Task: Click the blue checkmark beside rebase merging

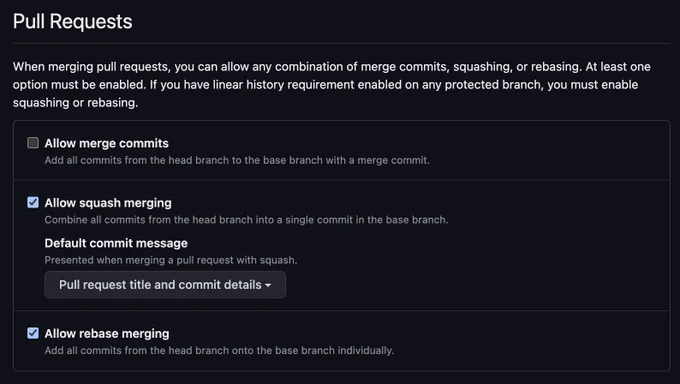Action: tap(33, 333)
